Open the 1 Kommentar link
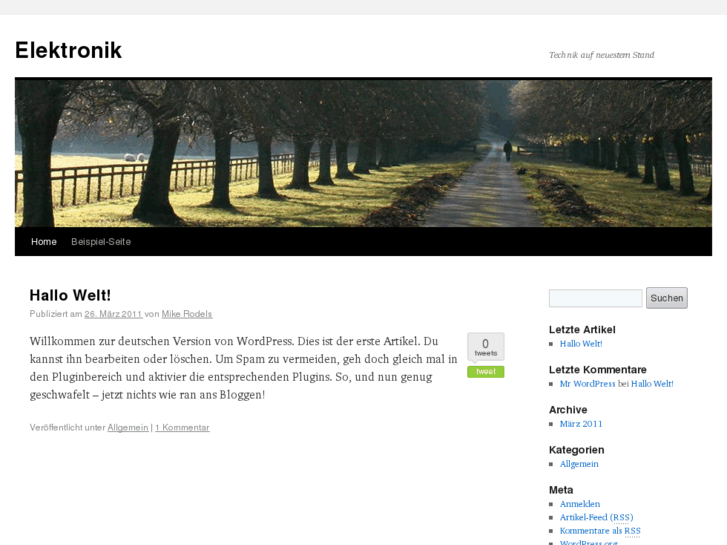727x545 pixels. pyautogui.click(x=182, y=428)
